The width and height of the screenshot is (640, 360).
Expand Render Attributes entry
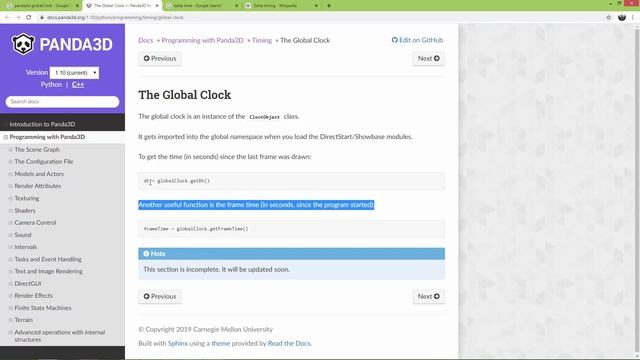click(x=11, y=186)
